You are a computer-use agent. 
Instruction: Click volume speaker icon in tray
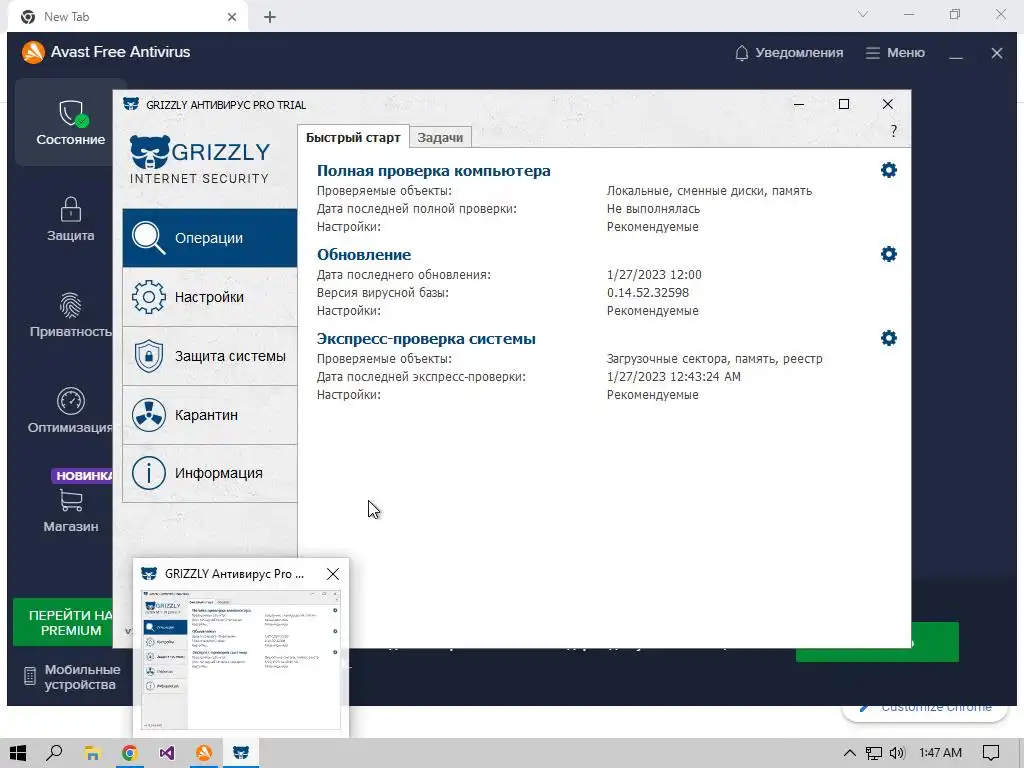click(897, 753)
